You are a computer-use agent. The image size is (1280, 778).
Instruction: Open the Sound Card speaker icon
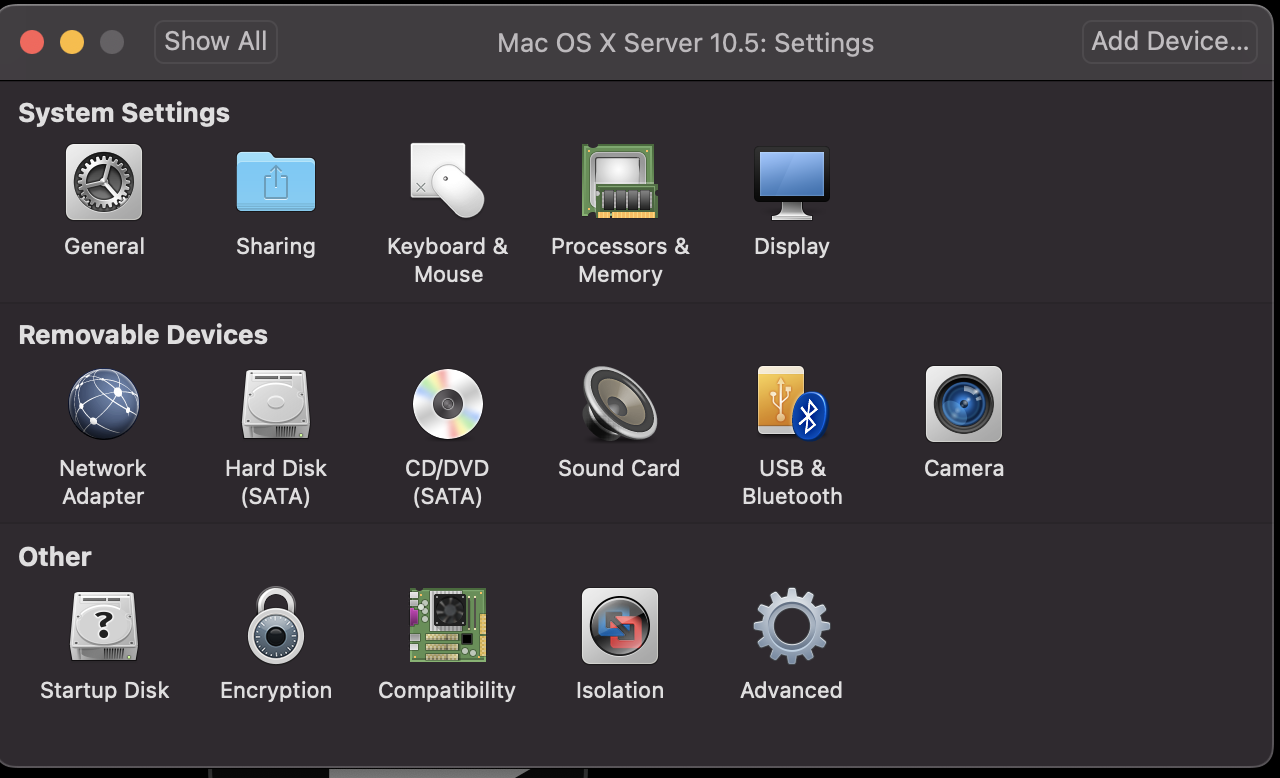tap(619, 404)
